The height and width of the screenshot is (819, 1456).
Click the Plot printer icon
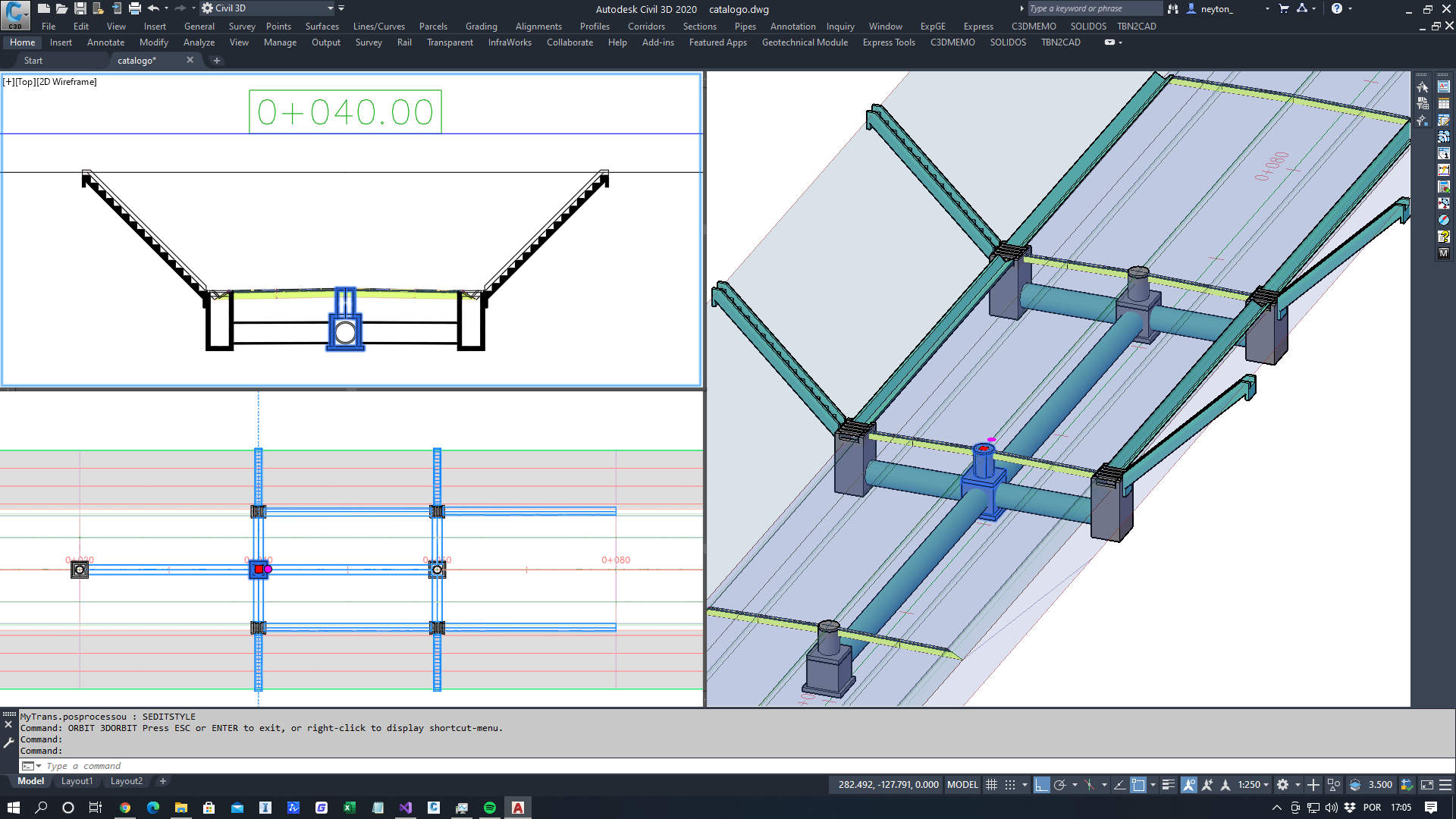pyautogui.click(x=134, y=8)
